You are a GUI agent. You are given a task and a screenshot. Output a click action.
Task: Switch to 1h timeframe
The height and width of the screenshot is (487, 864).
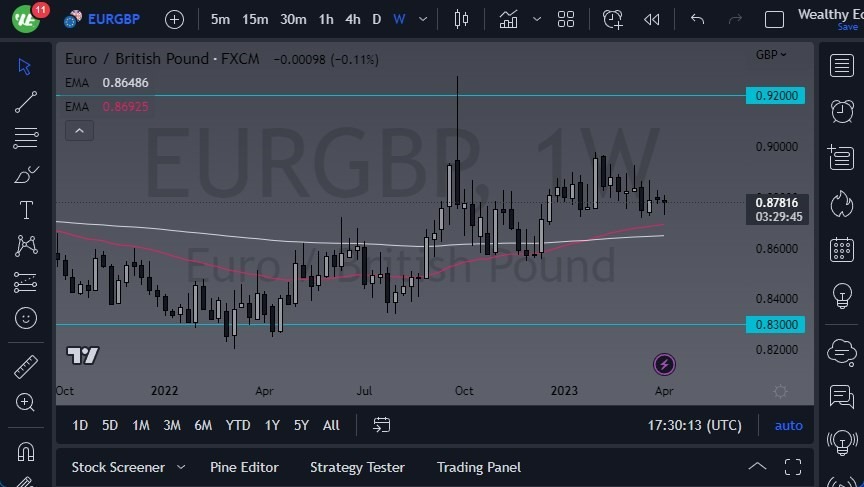326,19
